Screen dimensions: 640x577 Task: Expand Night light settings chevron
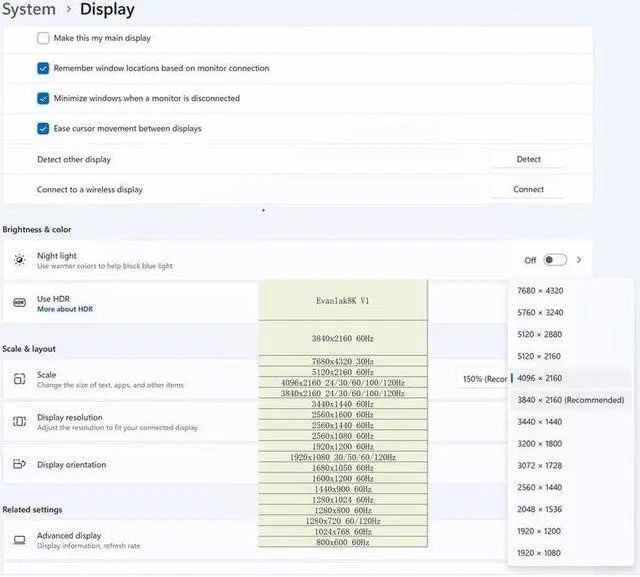579,260
